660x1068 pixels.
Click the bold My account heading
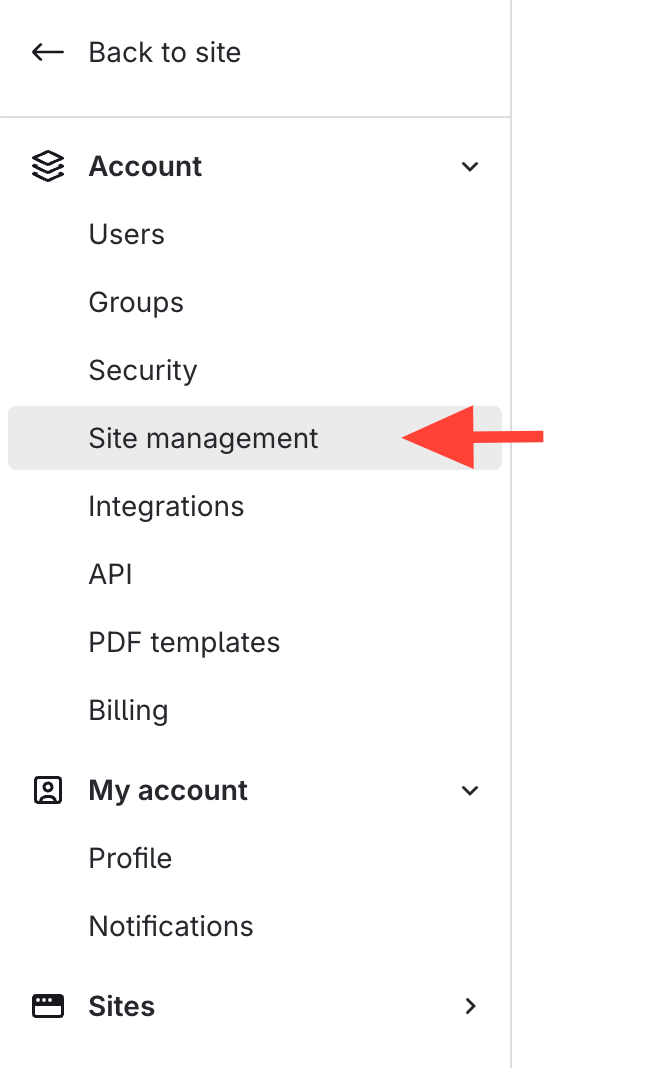click(x=168, y=790)
